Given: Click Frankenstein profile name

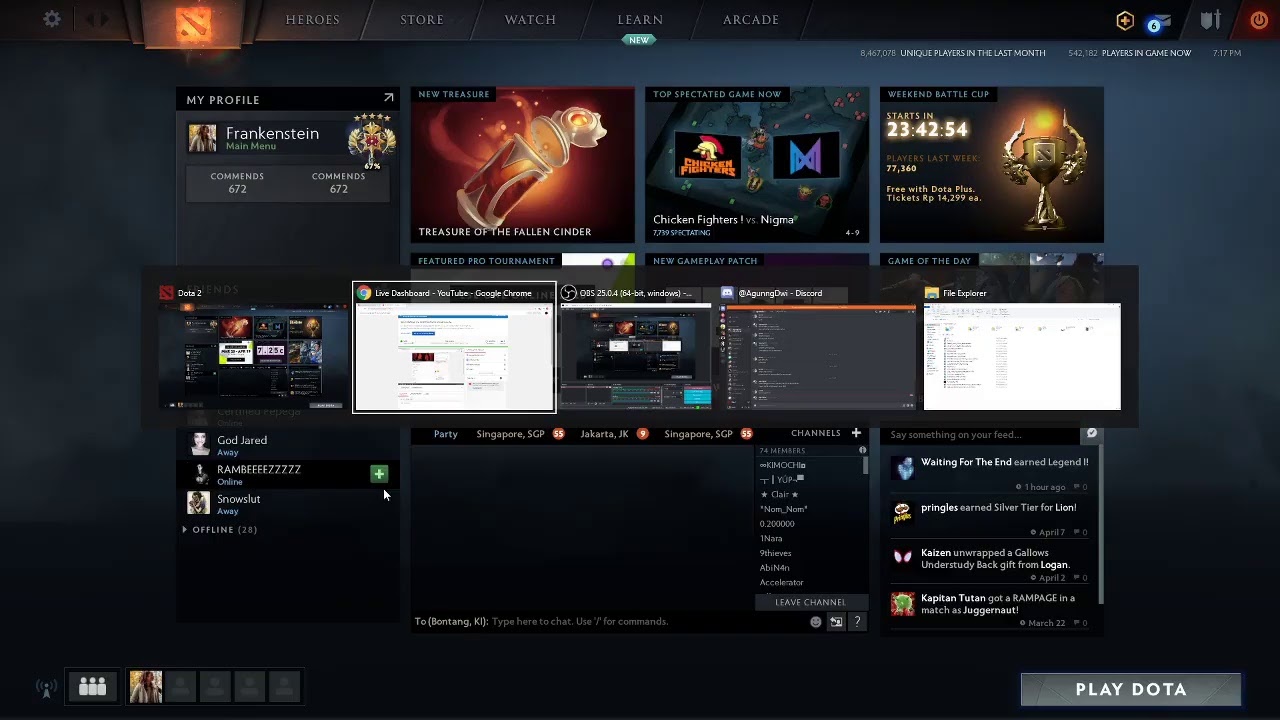Looking at the screenshot, I should 272,133.
